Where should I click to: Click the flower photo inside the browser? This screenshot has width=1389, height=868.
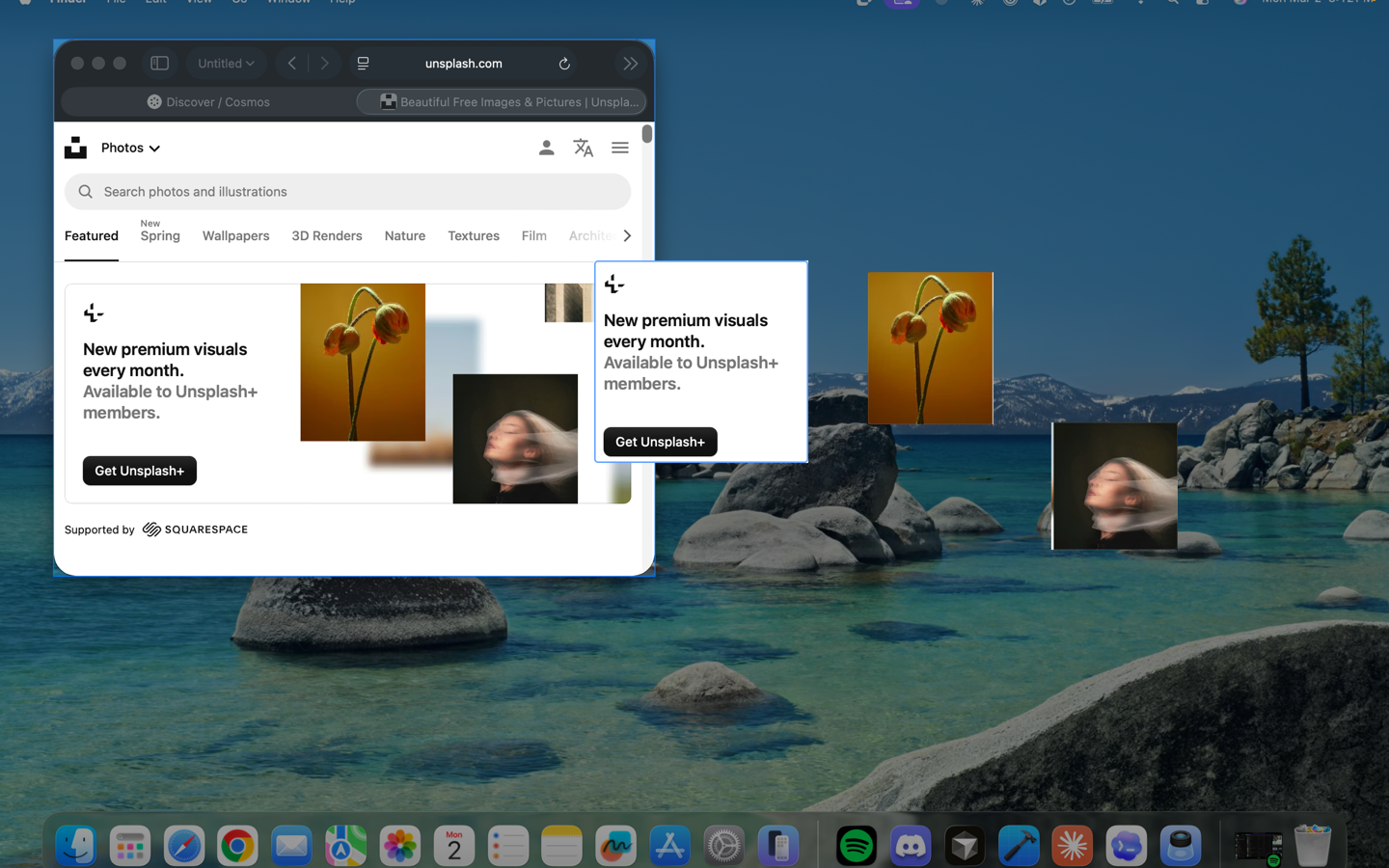(x=363, y=362)
